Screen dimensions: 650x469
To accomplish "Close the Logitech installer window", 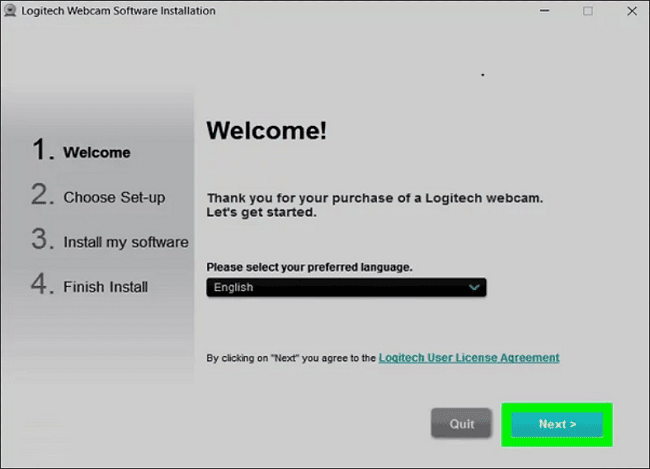I will pos(632,11).
